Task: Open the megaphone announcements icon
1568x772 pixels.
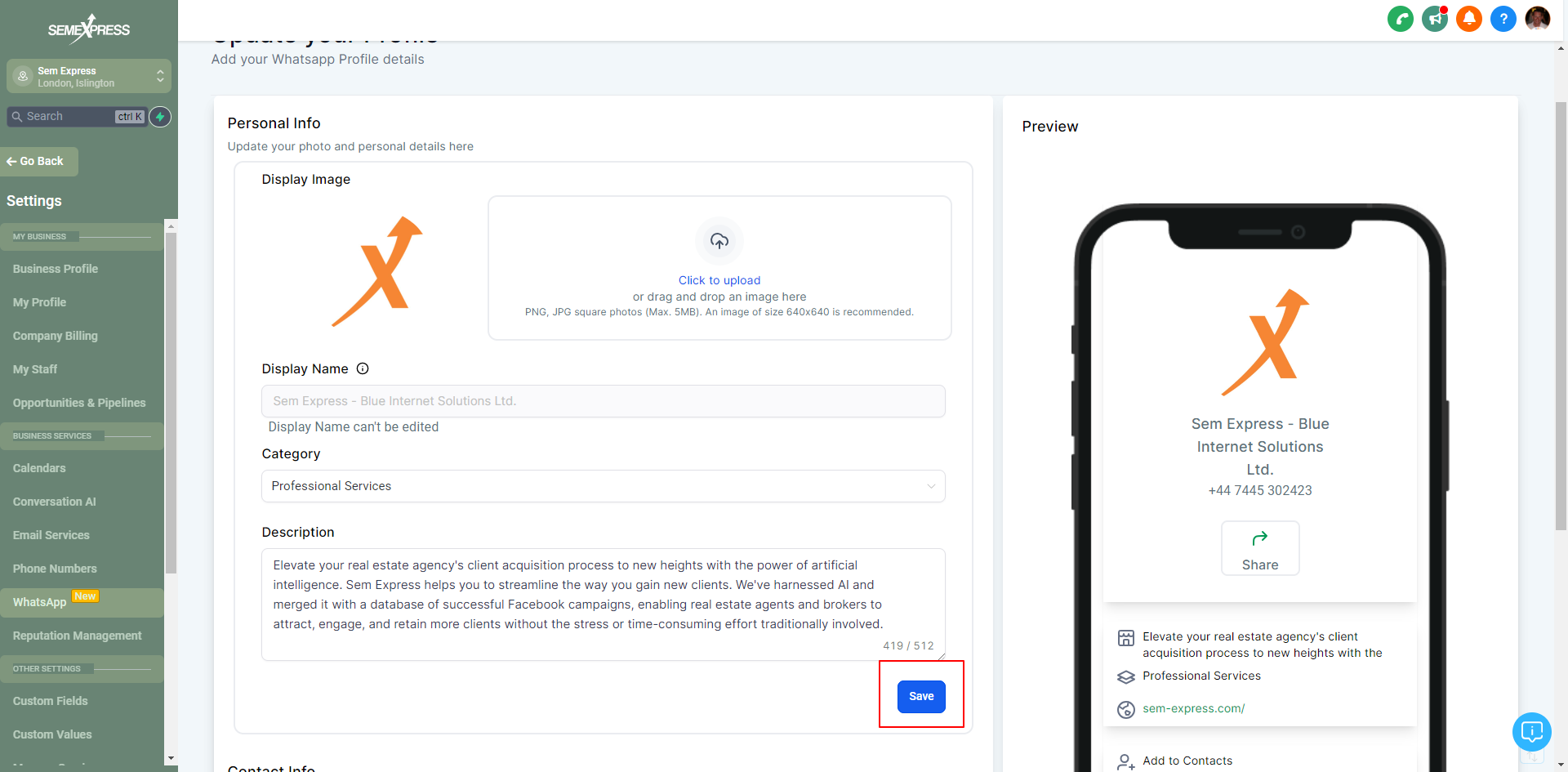Action: coord(1435,19)
